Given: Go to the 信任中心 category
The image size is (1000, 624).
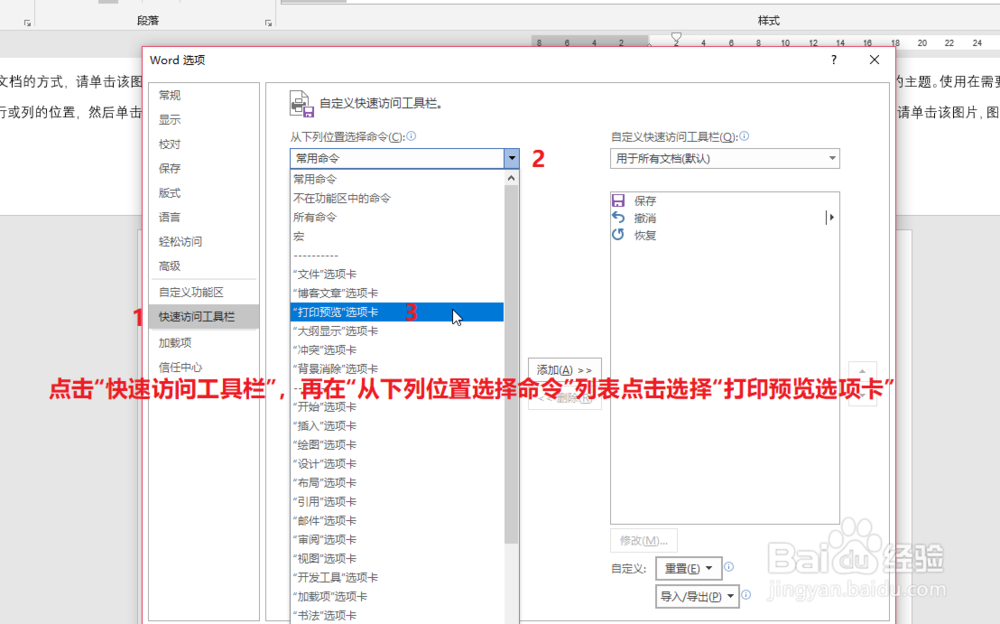Looking at the screenshot, I should [x=203, y=367].
